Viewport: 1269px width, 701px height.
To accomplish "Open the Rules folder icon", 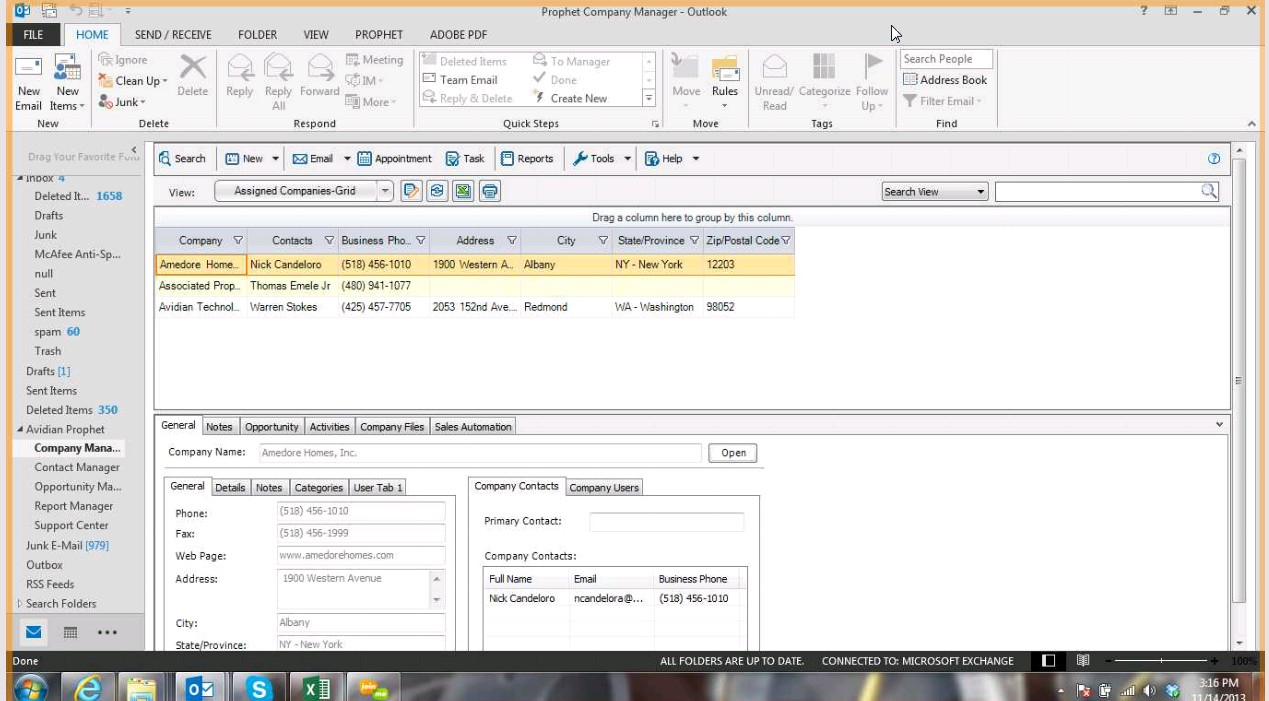I will coord(725,68).
